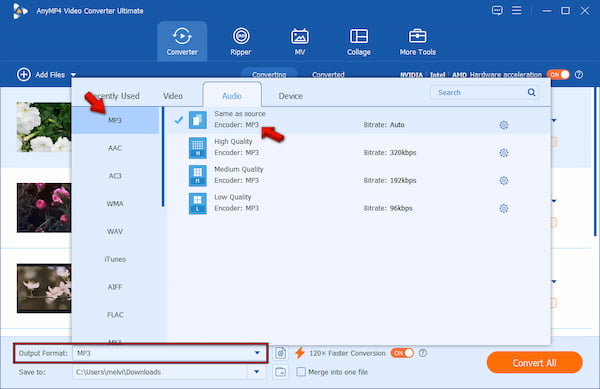Select the Same as source preset icon
600x389 pixels.
point(197,120)
